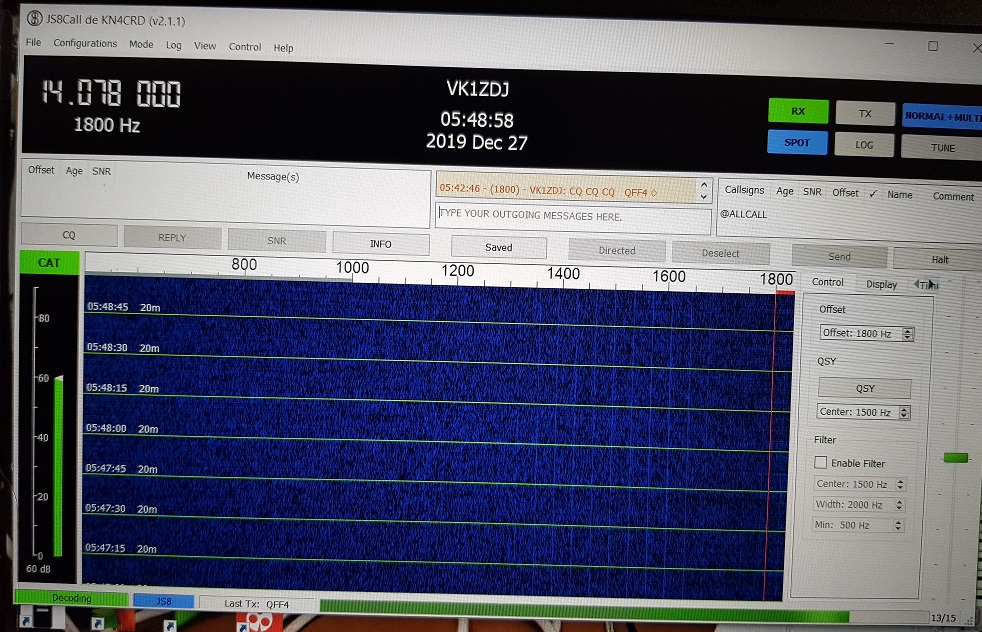
Task: Click the Last Tx QFF4 status label
Action: (x=256, y=604)
